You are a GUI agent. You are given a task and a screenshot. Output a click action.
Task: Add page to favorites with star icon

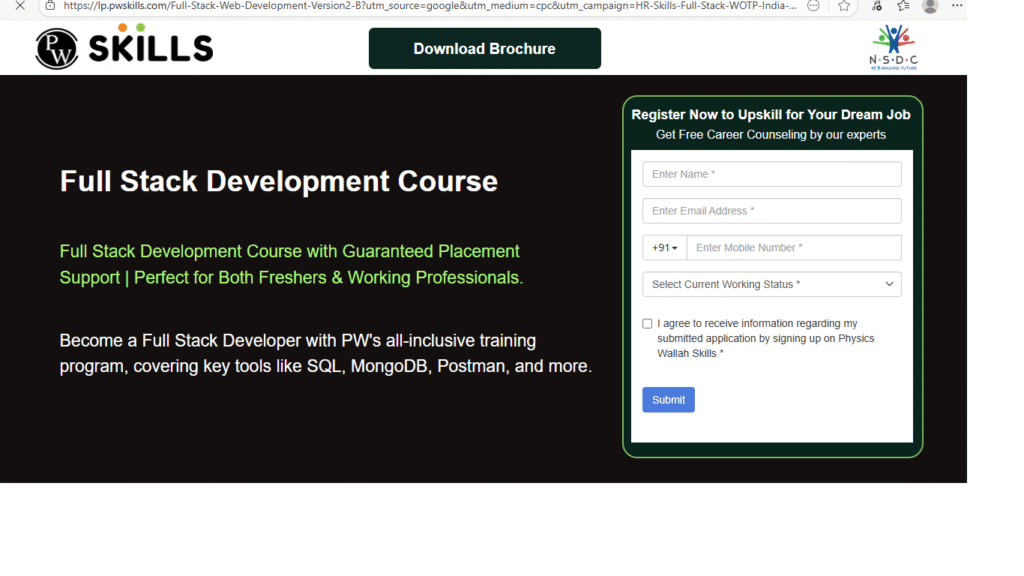[844, 6]
